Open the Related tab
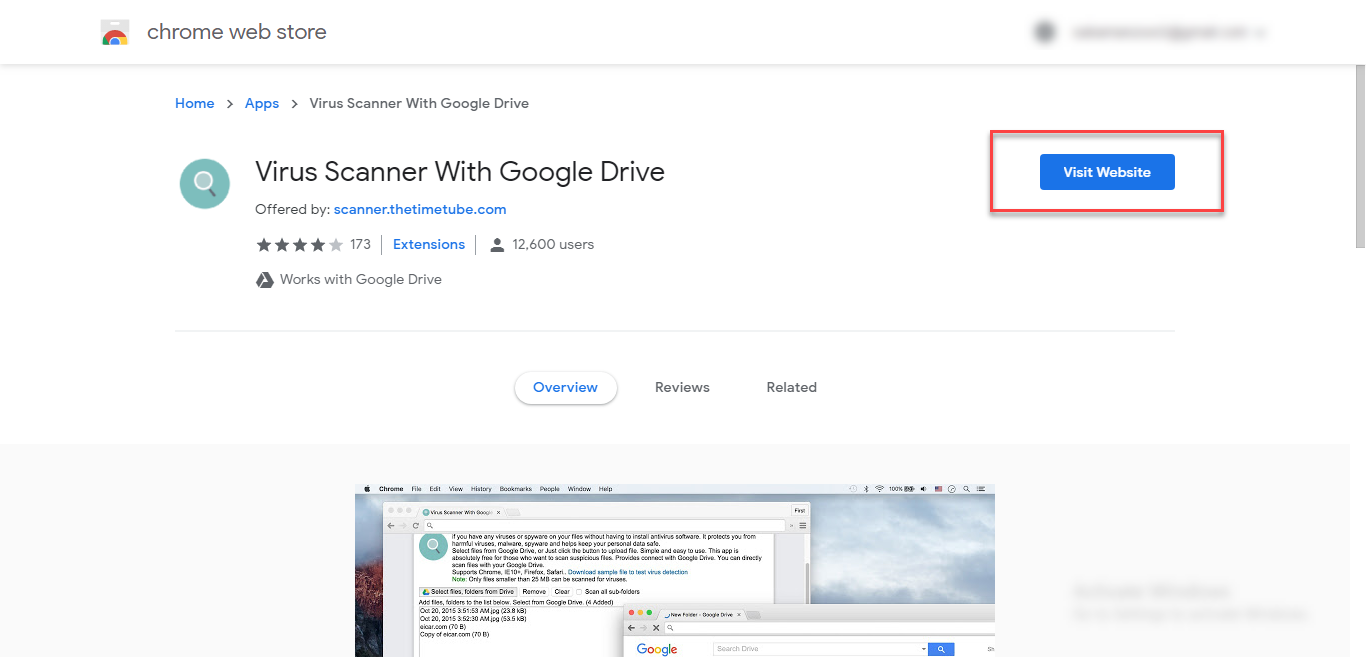Image resolution: width=1366 pixels, height=657 pixels. (x=792, y=387)
